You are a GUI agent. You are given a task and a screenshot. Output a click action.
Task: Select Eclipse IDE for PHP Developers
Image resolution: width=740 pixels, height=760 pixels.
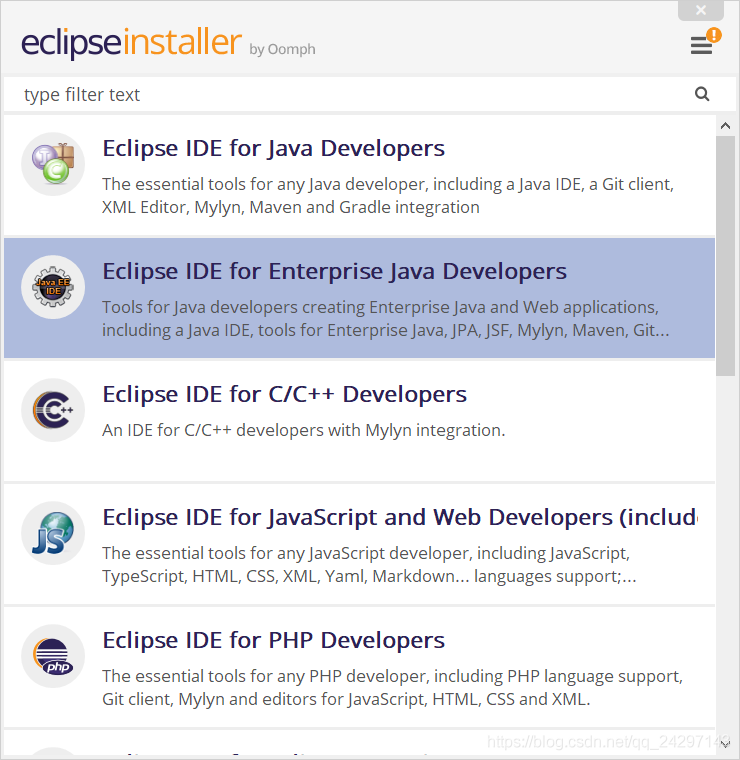click(x=273, y=641)
